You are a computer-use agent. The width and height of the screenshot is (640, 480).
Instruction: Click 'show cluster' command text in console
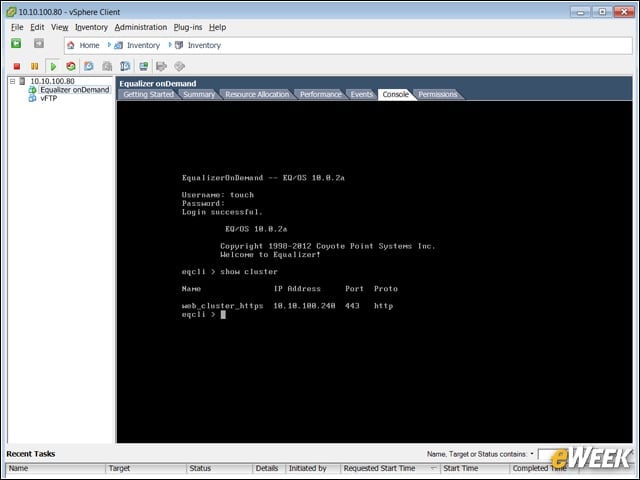(x=249, y=272)
